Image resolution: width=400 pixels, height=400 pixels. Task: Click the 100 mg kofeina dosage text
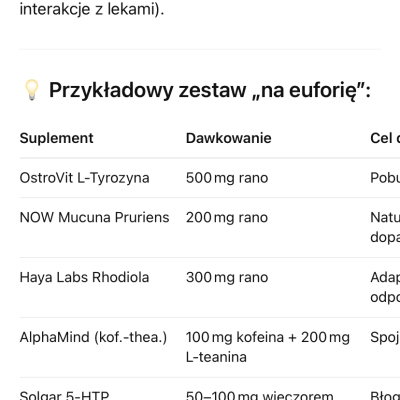click(x=235, y=337)
